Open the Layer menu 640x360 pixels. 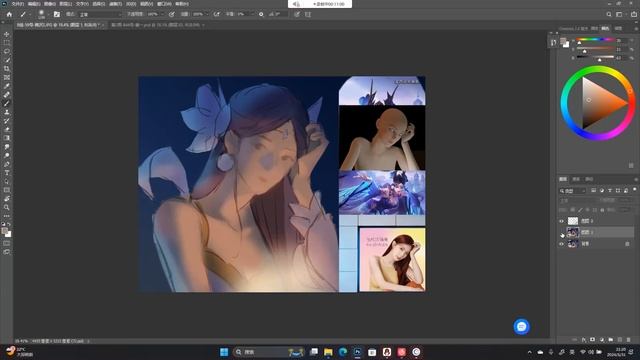coord(65,4)
